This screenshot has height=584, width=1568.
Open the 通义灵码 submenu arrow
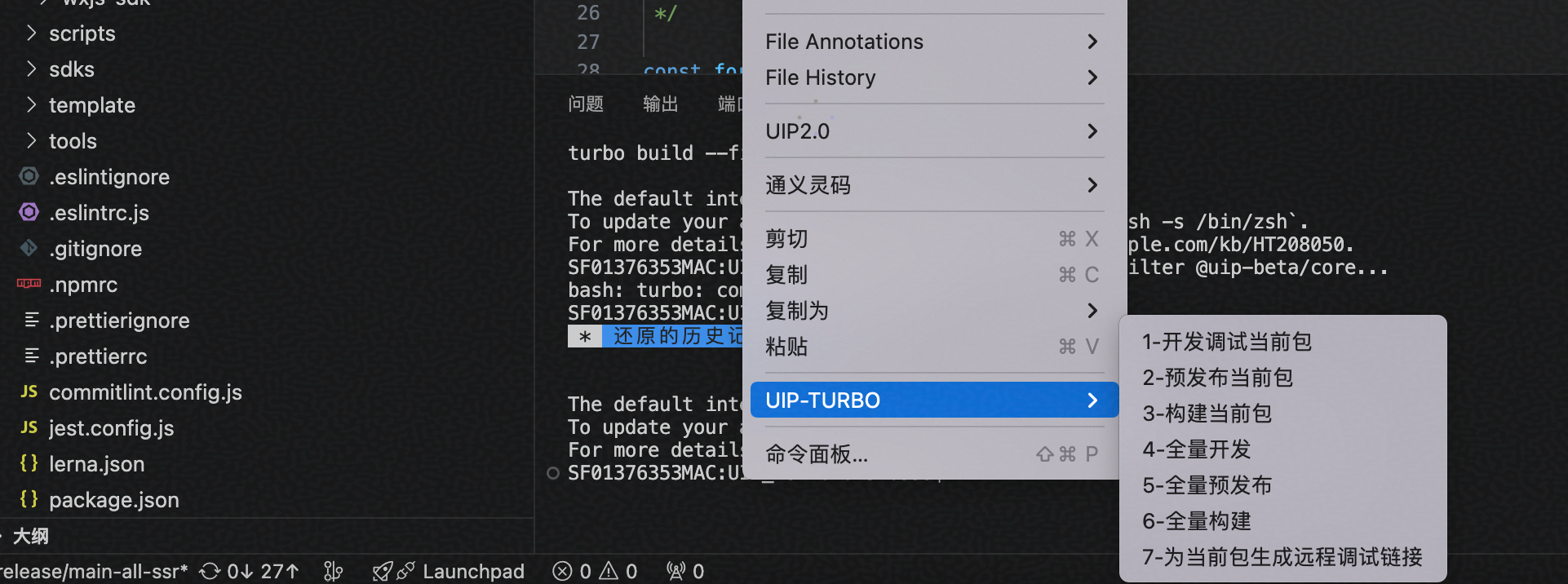pos(1092,185)
